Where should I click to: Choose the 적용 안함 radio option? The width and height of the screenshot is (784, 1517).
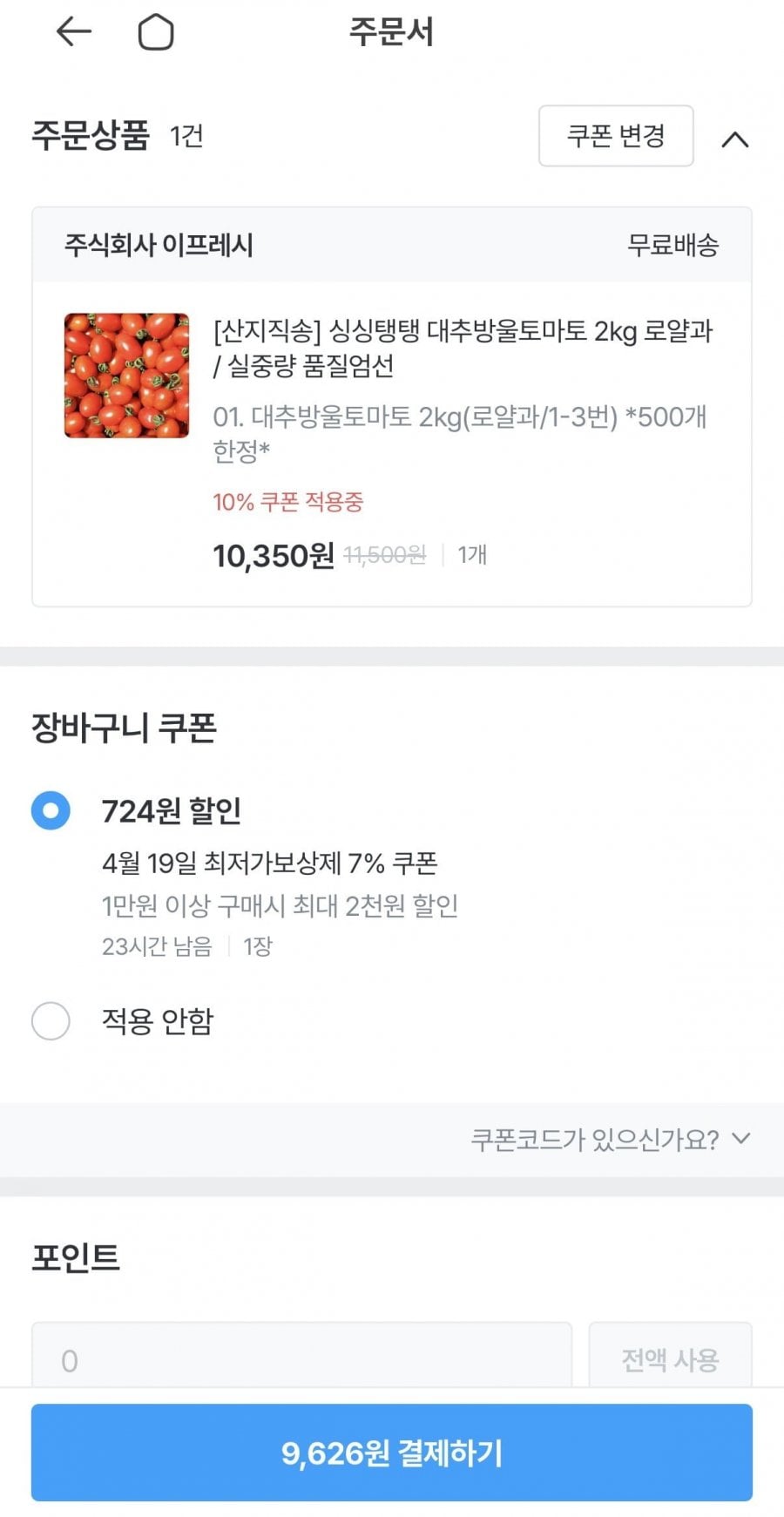tap(51, 1020)
